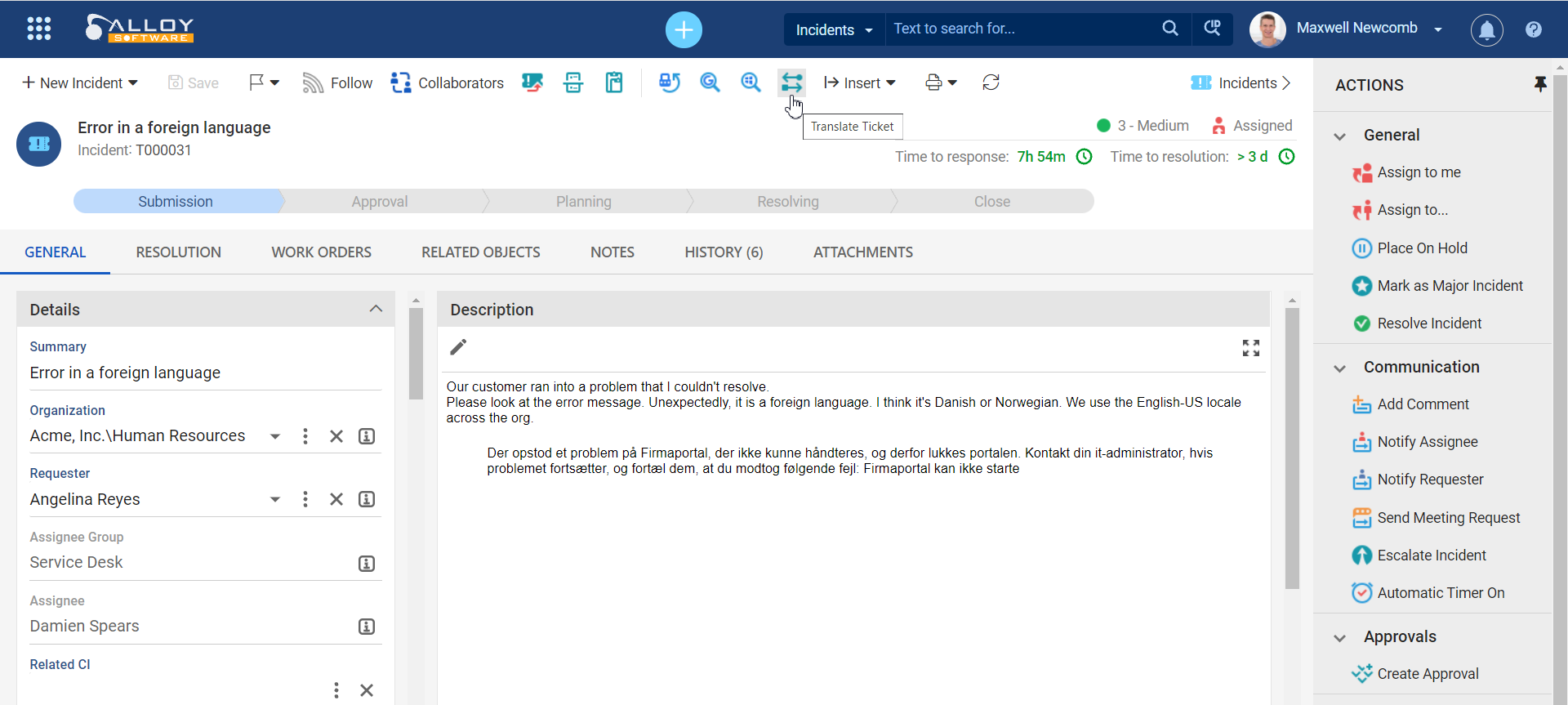Switch to the Resolution tab

pyautogui.click(x=178, y=252)
